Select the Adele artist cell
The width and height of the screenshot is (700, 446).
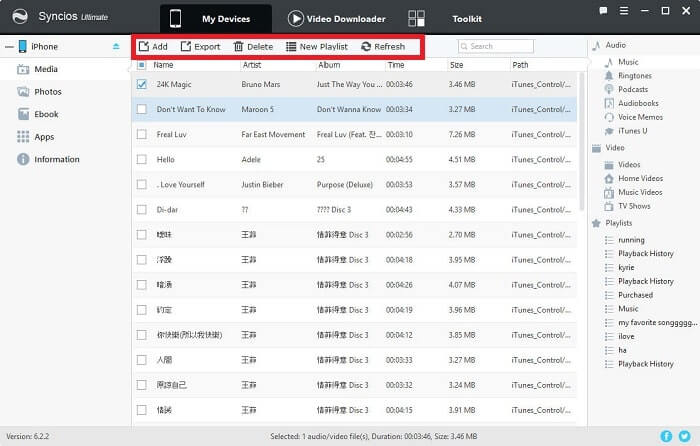click(251, 159)
